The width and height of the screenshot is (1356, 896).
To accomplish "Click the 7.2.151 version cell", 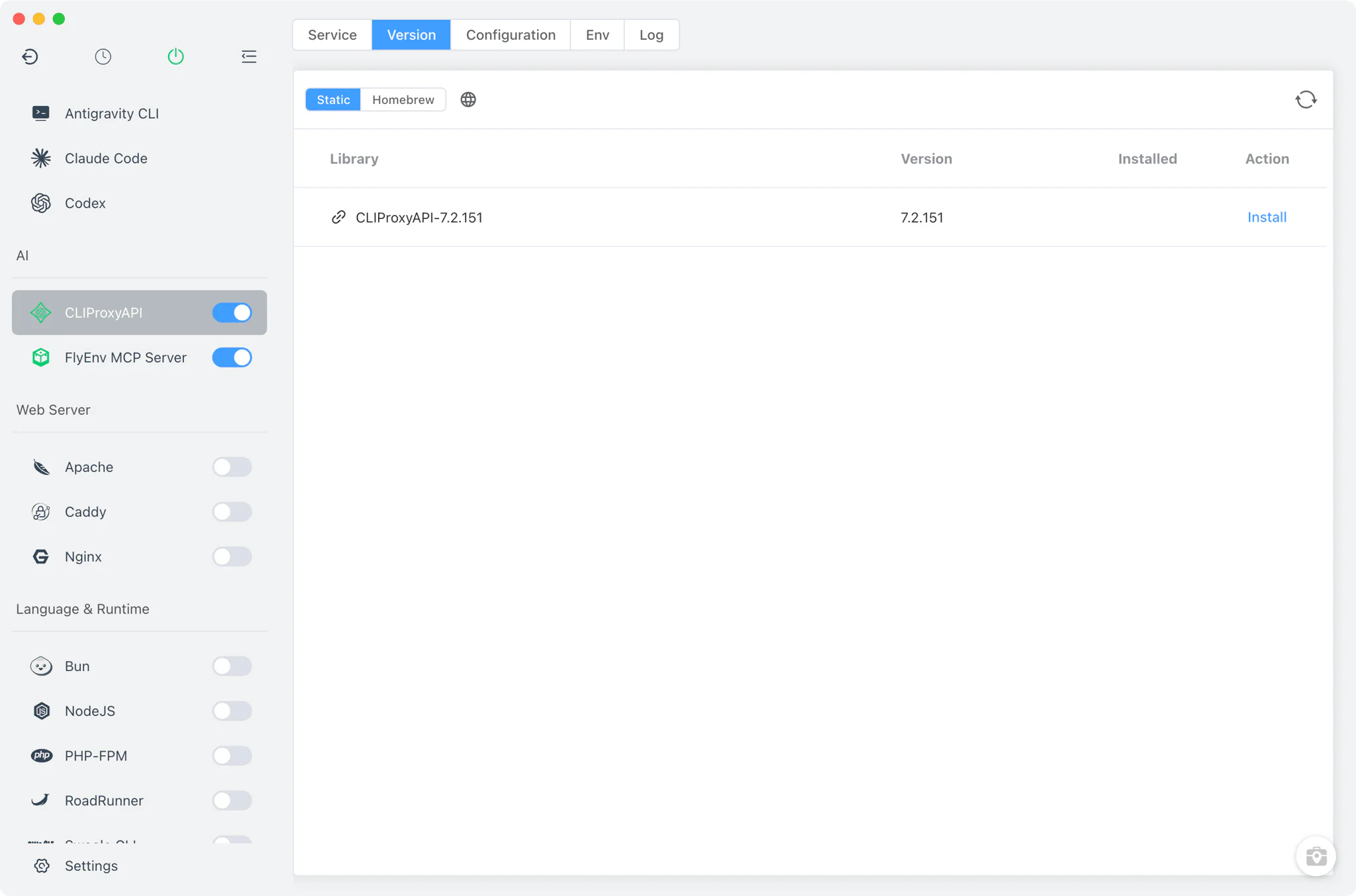I will tap(922, 217).
